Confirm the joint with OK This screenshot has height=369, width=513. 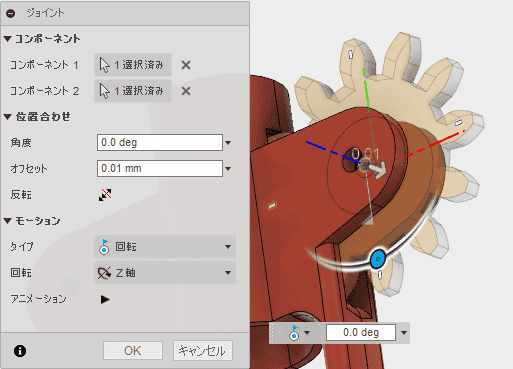point(133,351)
